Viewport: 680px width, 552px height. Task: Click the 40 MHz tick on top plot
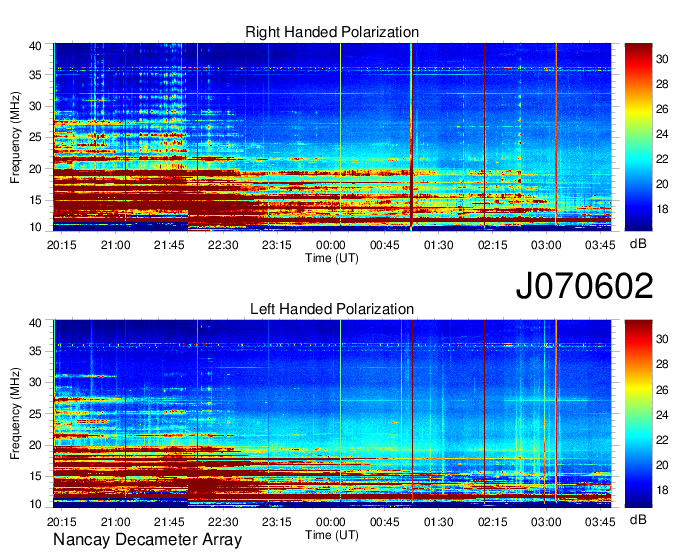(x=35, y=46)
